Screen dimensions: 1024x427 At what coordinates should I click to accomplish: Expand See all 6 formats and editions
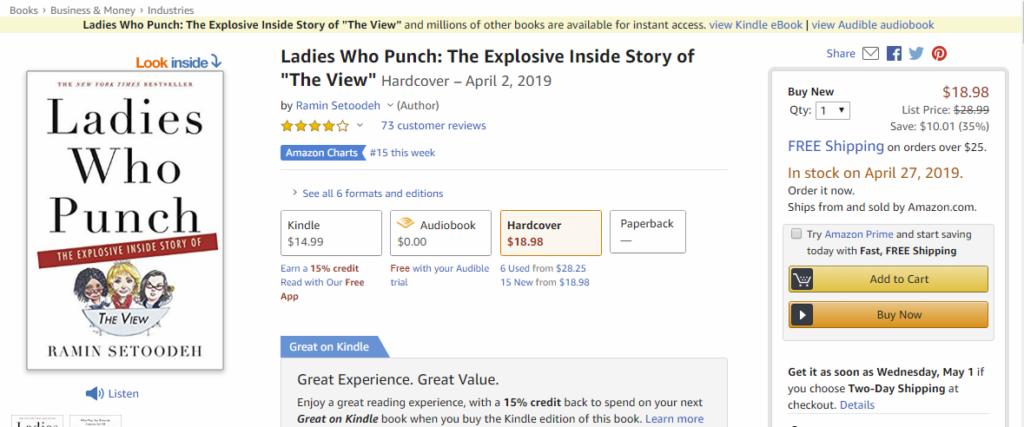[367, 193]
